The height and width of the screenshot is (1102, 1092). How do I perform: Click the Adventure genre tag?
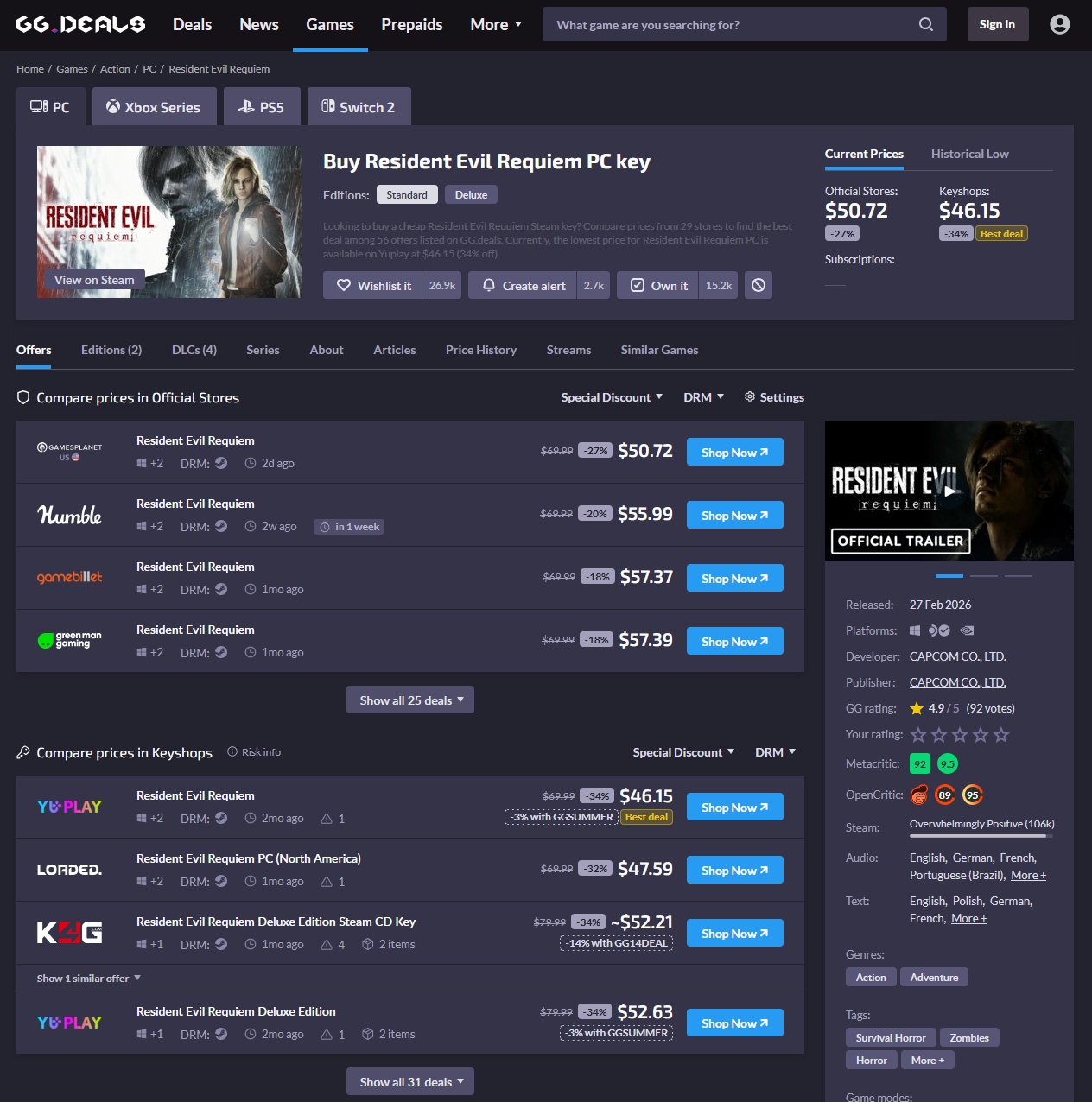click(x=934, y=977)
